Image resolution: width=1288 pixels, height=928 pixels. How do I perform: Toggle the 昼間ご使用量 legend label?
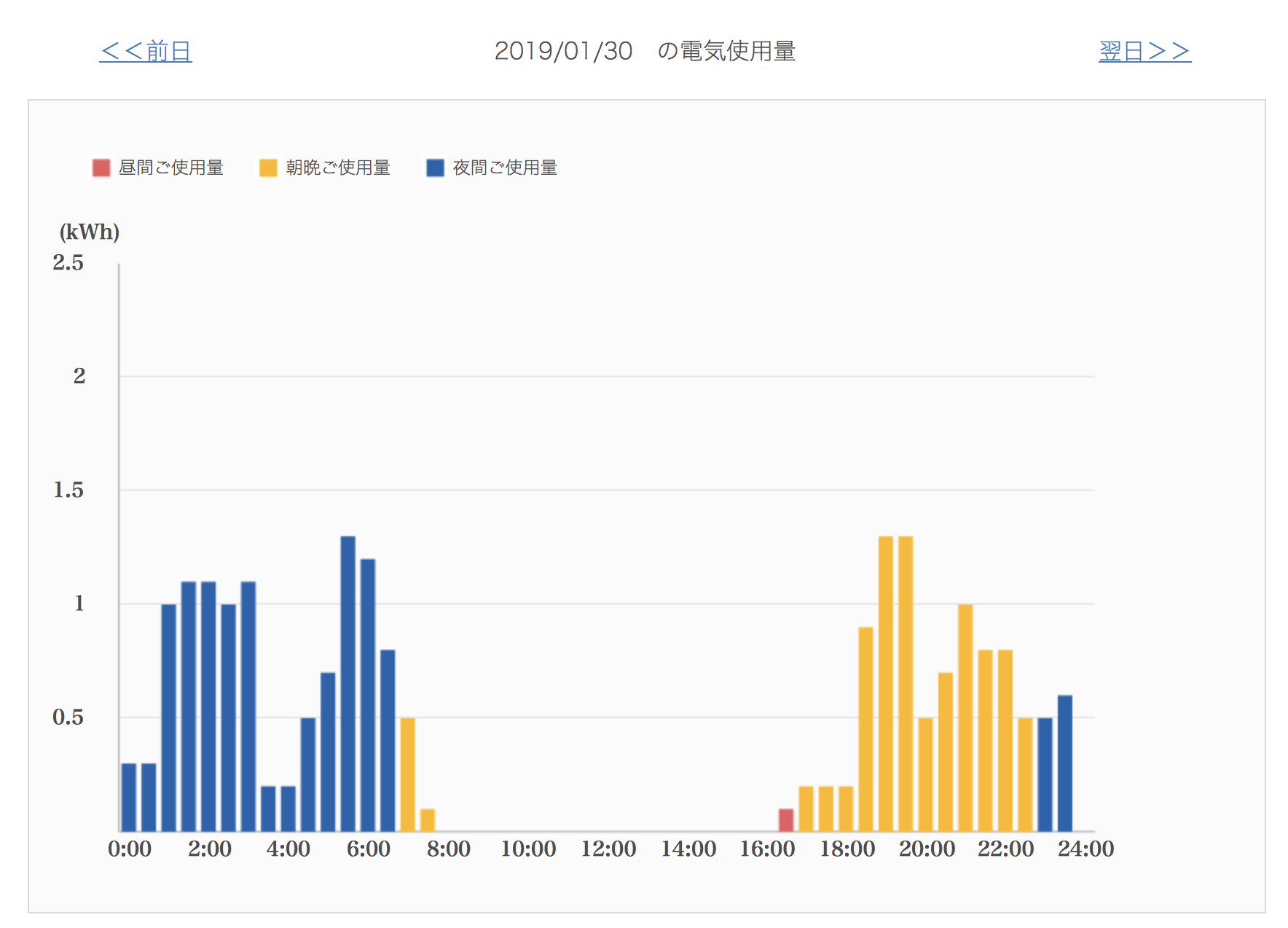click(x=171, y=168)
